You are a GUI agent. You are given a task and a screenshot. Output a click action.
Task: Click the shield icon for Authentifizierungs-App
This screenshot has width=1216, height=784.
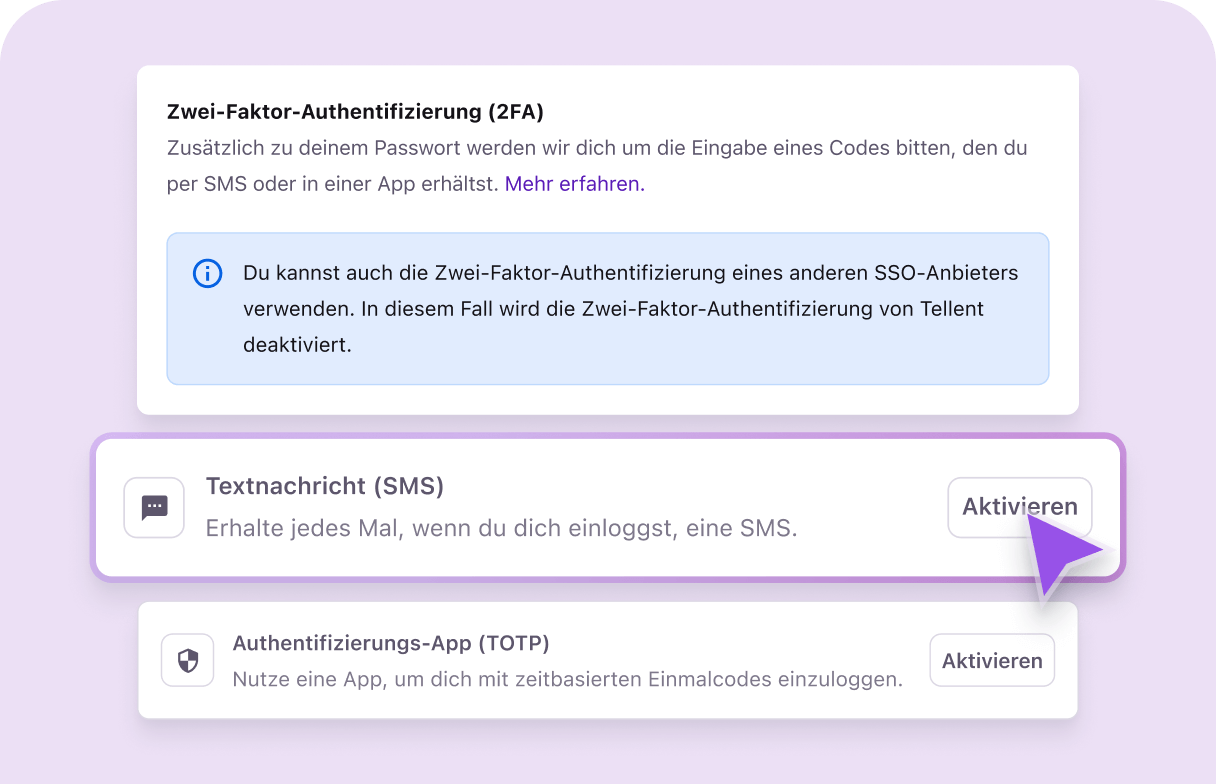tap(187, 659)
